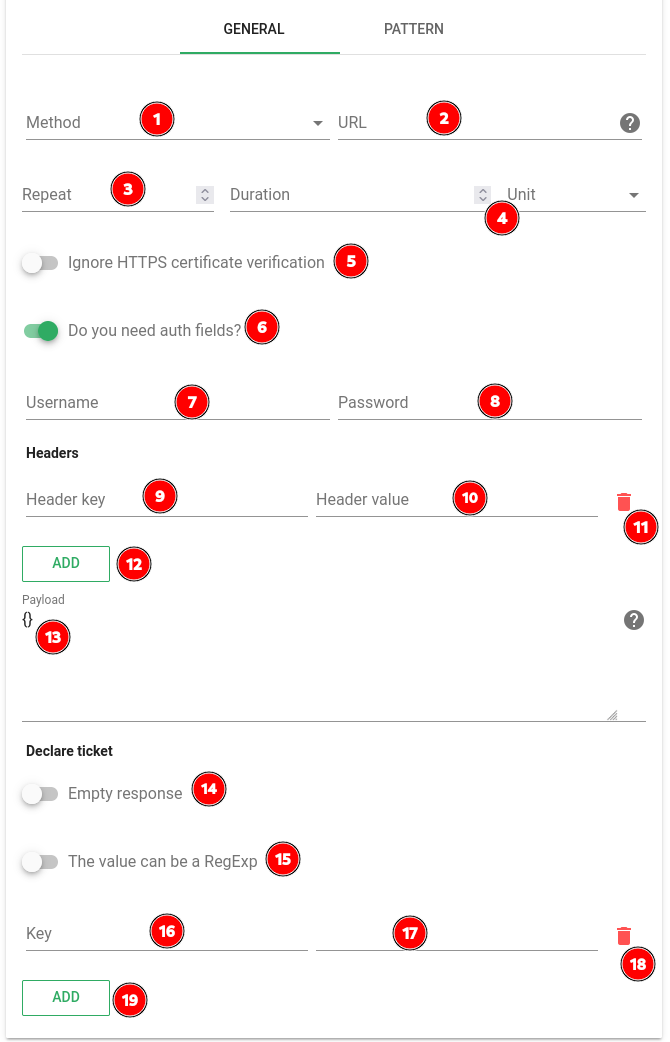Screen dimensions: 670x1042
Task: Click the help icon beside the URL field
Action: pyautogui.click(x=629, y=123)
